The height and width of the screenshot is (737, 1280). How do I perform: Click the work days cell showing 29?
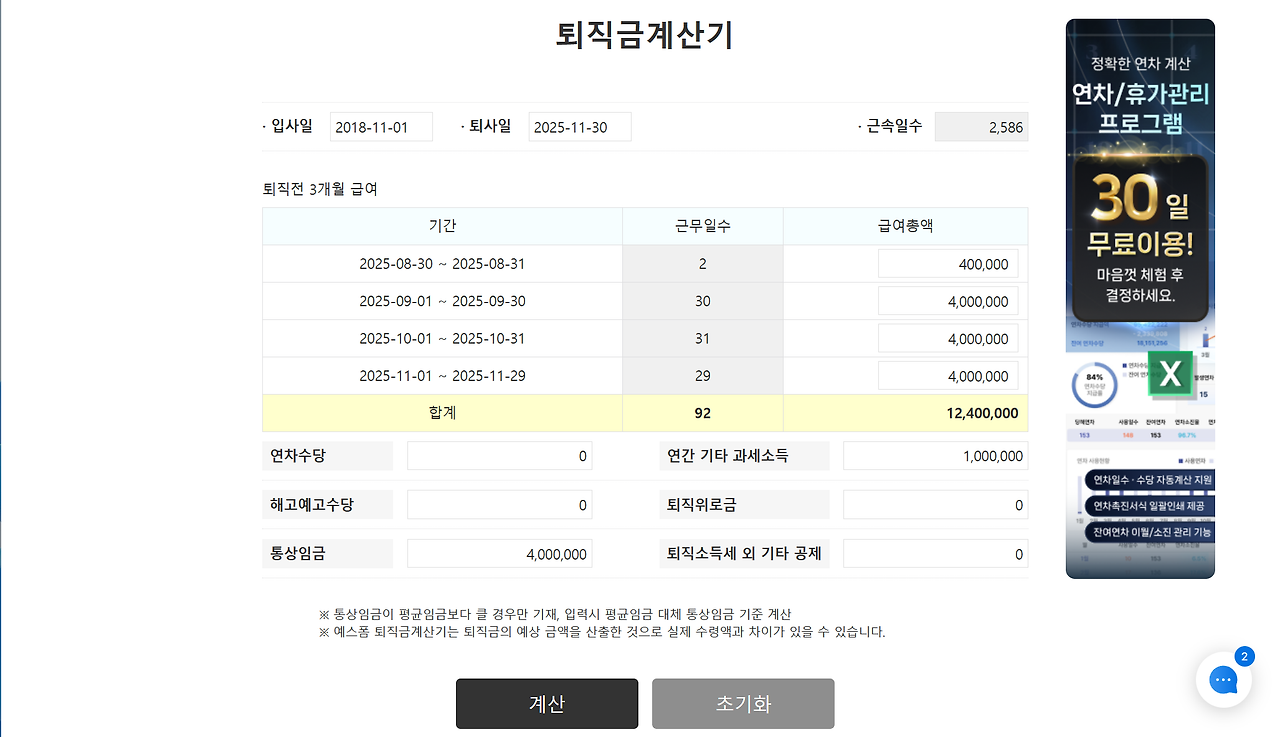(703, 376)
